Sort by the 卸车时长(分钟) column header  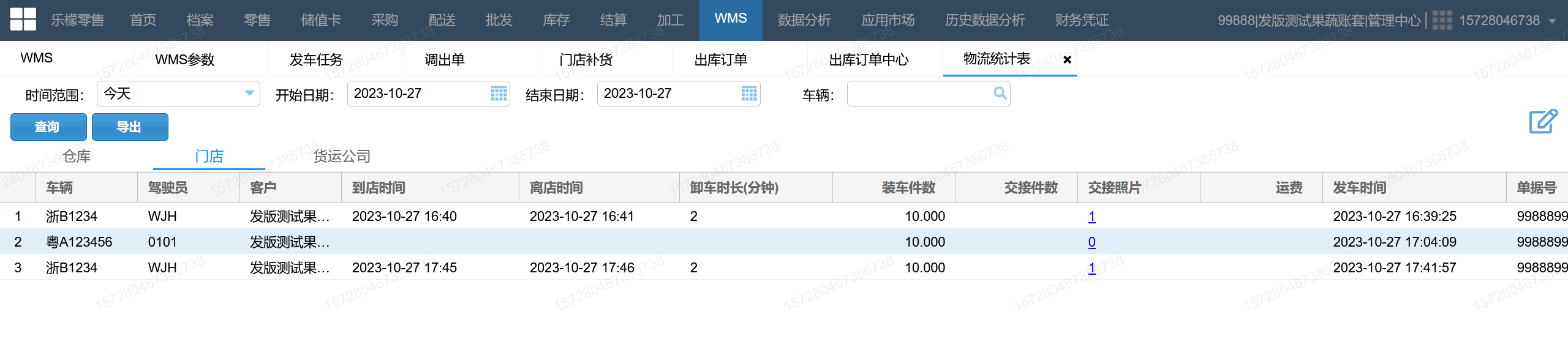756,187
